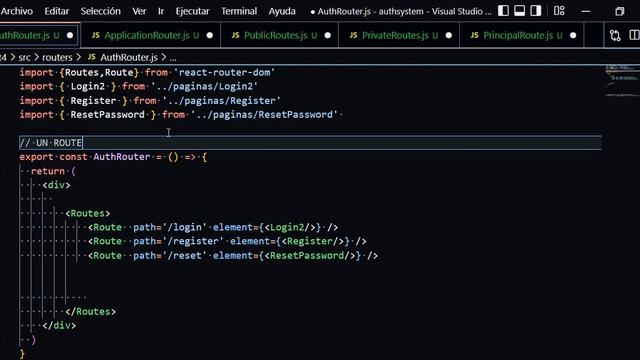The height and width of the screenshot is (360, 640).
Task: Click the opening <div> tag
Action: coord(56,185)
